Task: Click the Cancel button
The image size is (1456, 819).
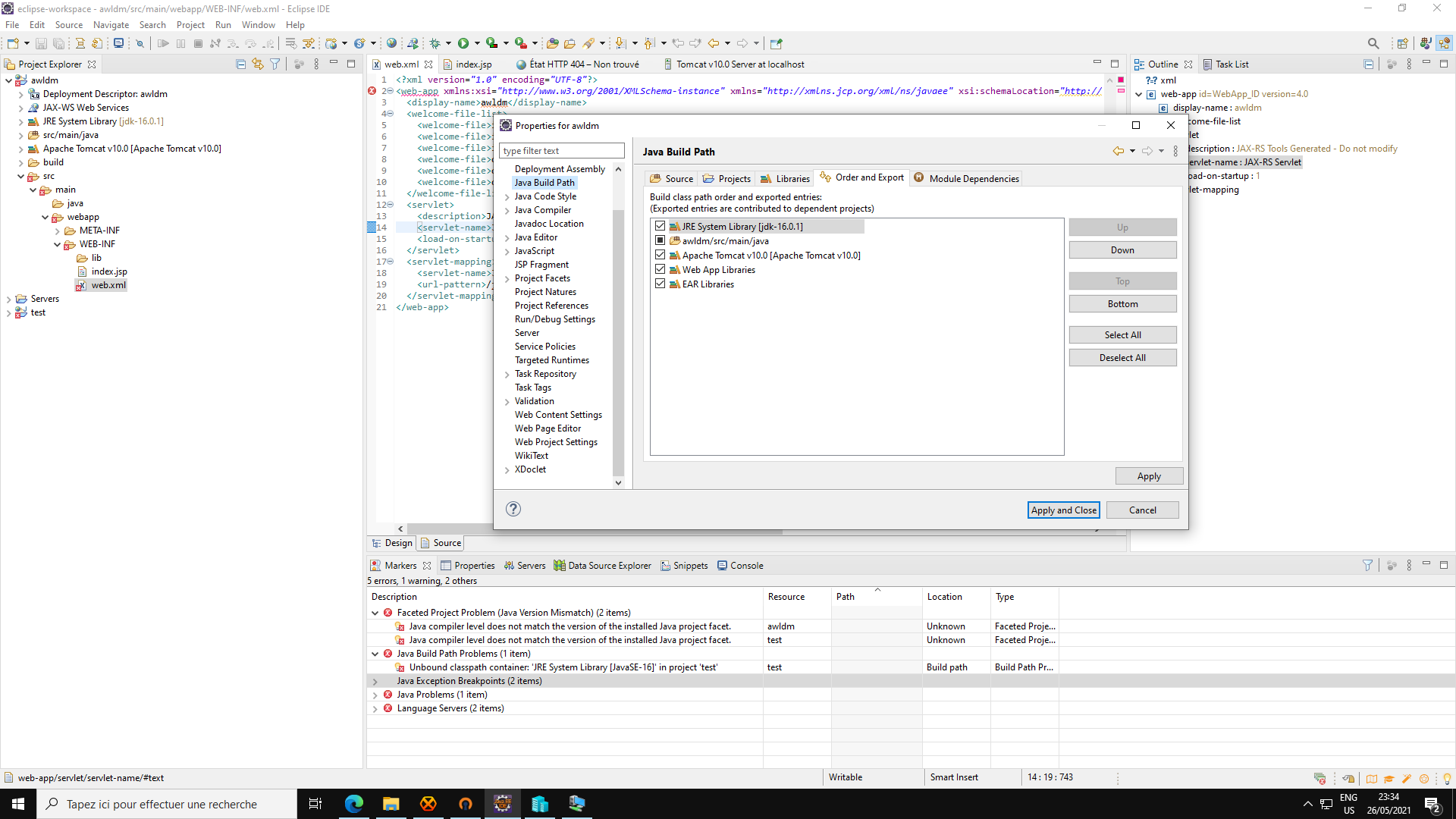Action: click(x=1142, y=510)
